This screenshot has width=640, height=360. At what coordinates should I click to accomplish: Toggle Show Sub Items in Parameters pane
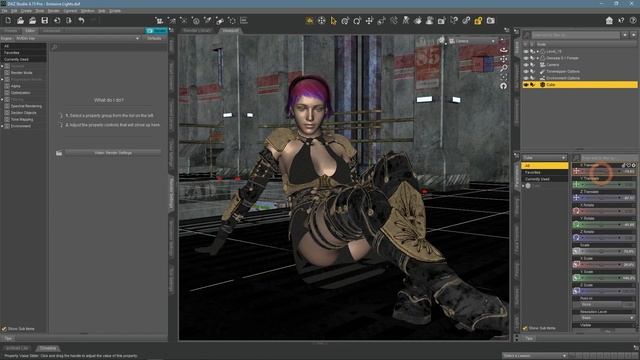pyautogui.click(x=525, y=328)
